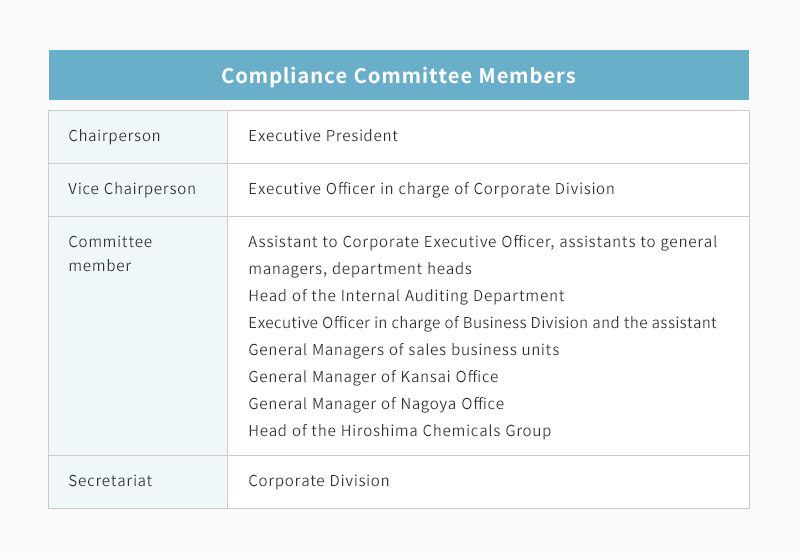Click the "General Manager of Kansai Office" entry

point(373,377)
